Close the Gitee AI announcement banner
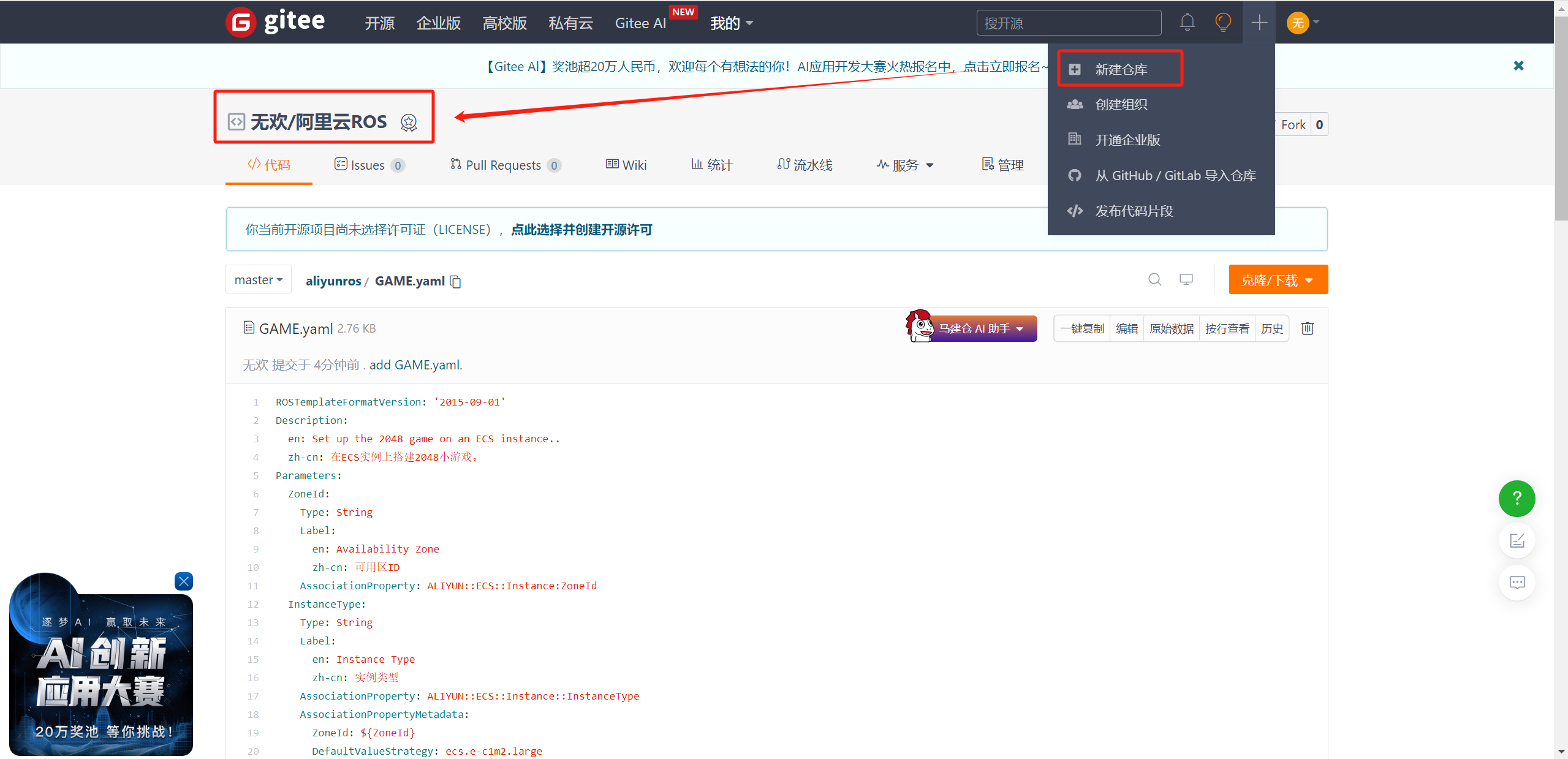This screenshot has height=759, width=1568. (x=1518, y=66)
